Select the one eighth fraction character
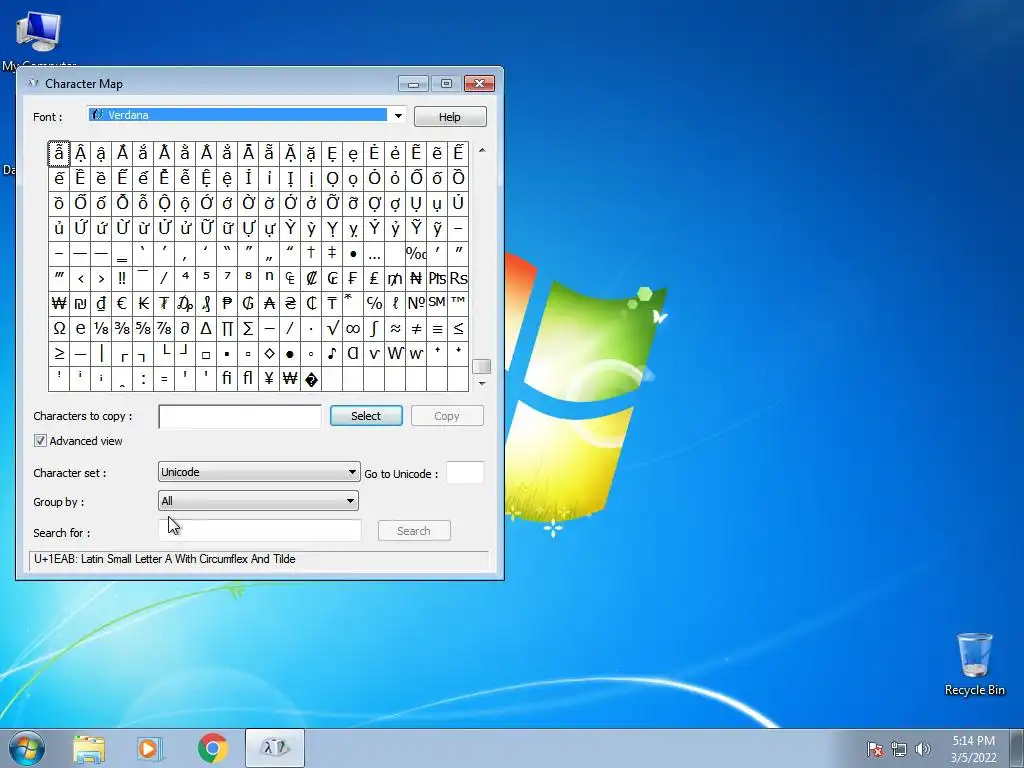Viewport: 1024px width, 768px height. pyautogui.click(x=101, y=328)
